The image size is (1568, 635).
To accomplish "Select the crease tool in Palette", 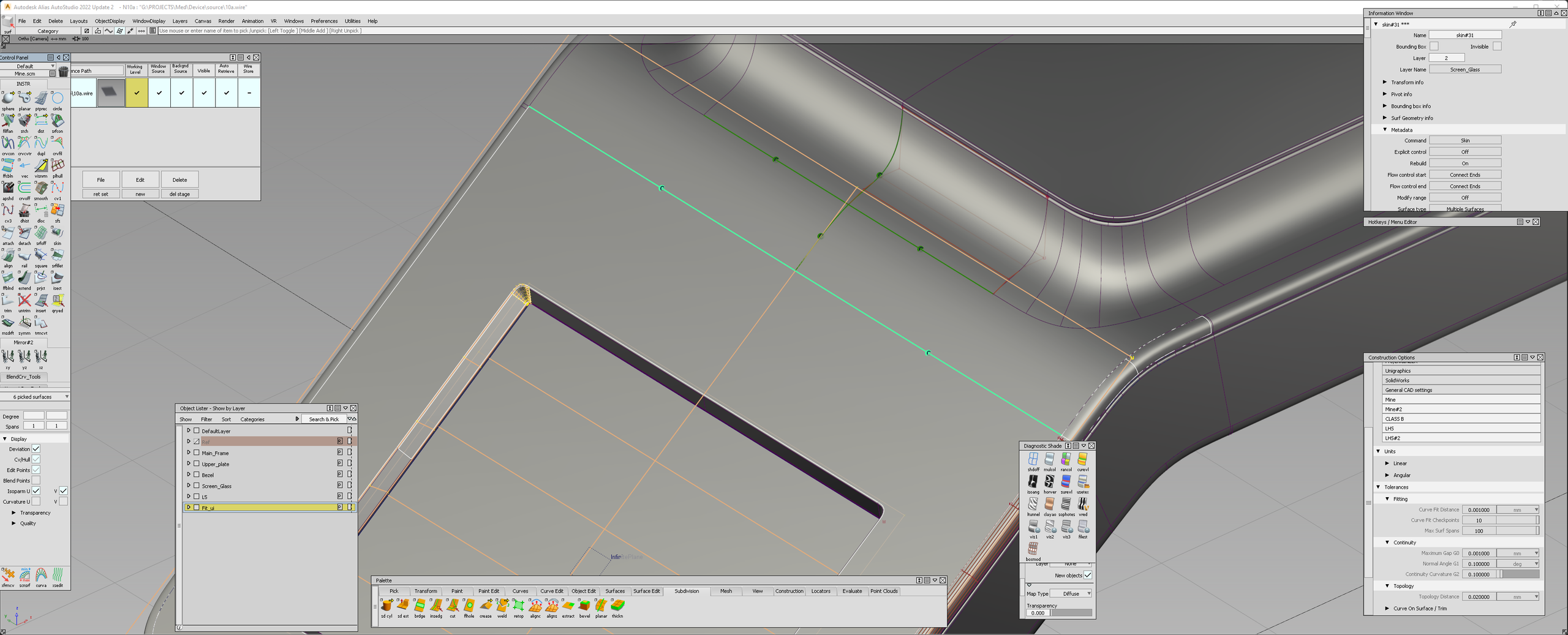I will coord(485,606).
